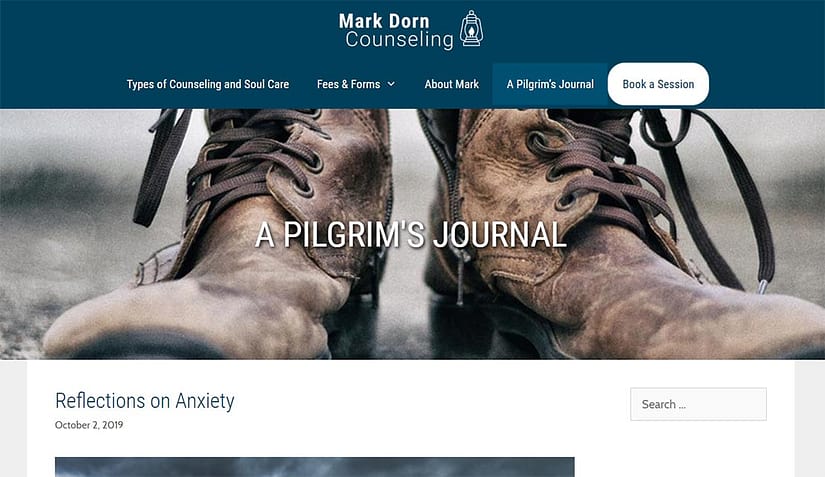Click the Mark Dorn name in header
Viewport: 825px width, 477px height.
(x=384, y=21)
